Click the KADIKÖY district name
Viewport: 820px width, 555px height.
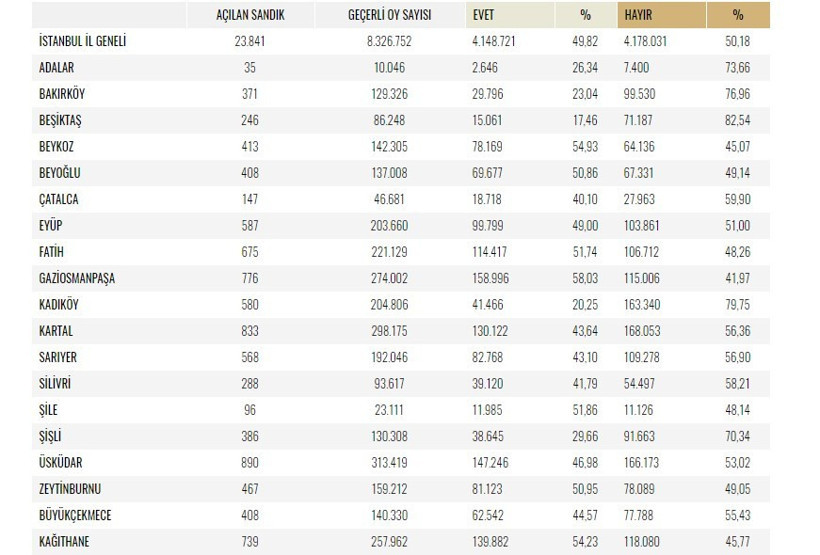[59, 304]
